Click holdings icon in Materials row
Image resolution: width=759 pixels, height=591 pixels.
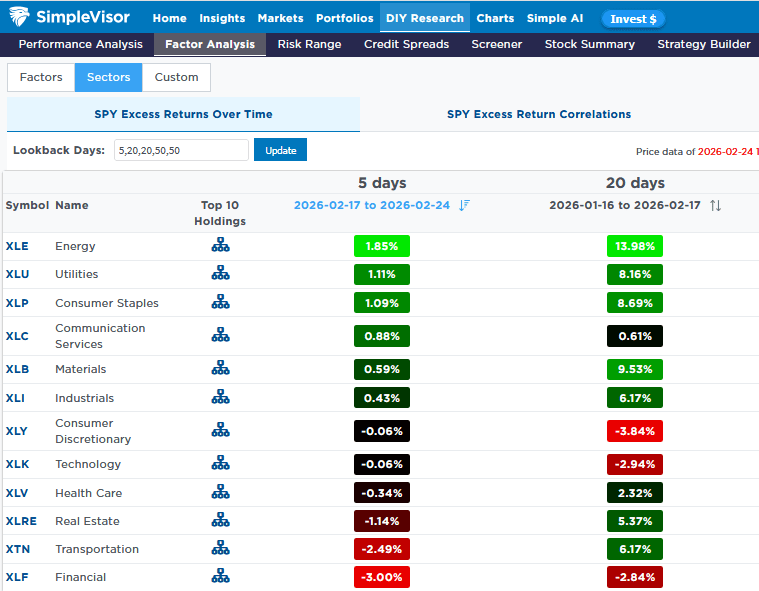(x=220, y=369)
